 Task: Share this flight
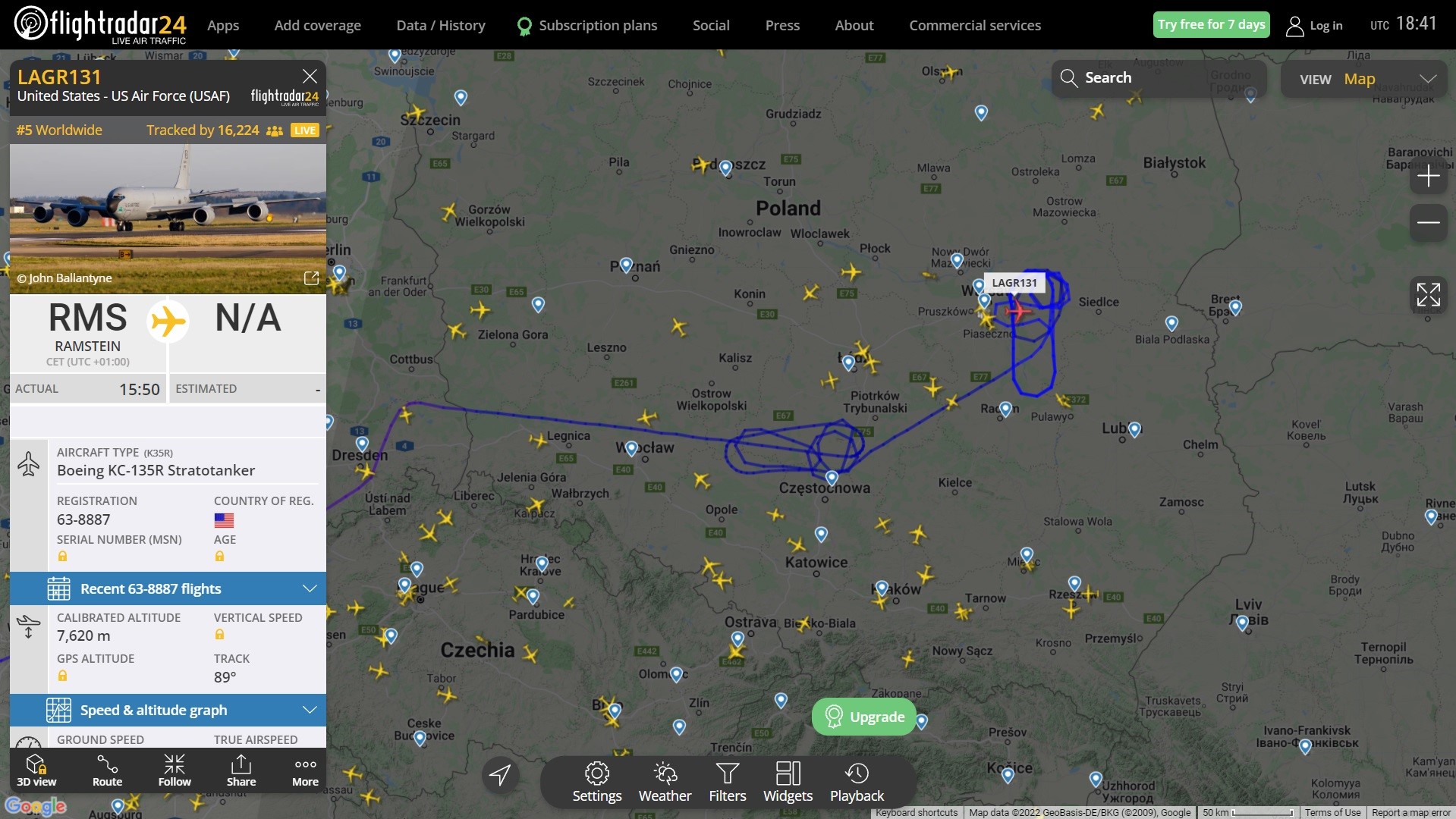tap(241, 770)
